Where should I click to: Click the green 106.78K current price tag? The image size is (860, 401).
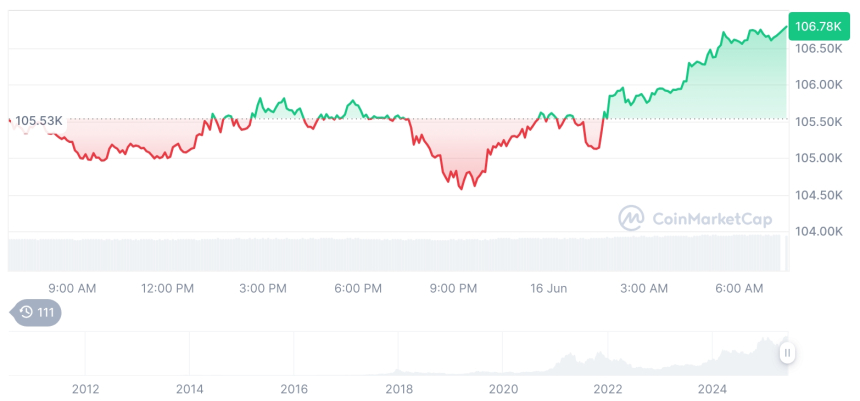coord(817,26)
